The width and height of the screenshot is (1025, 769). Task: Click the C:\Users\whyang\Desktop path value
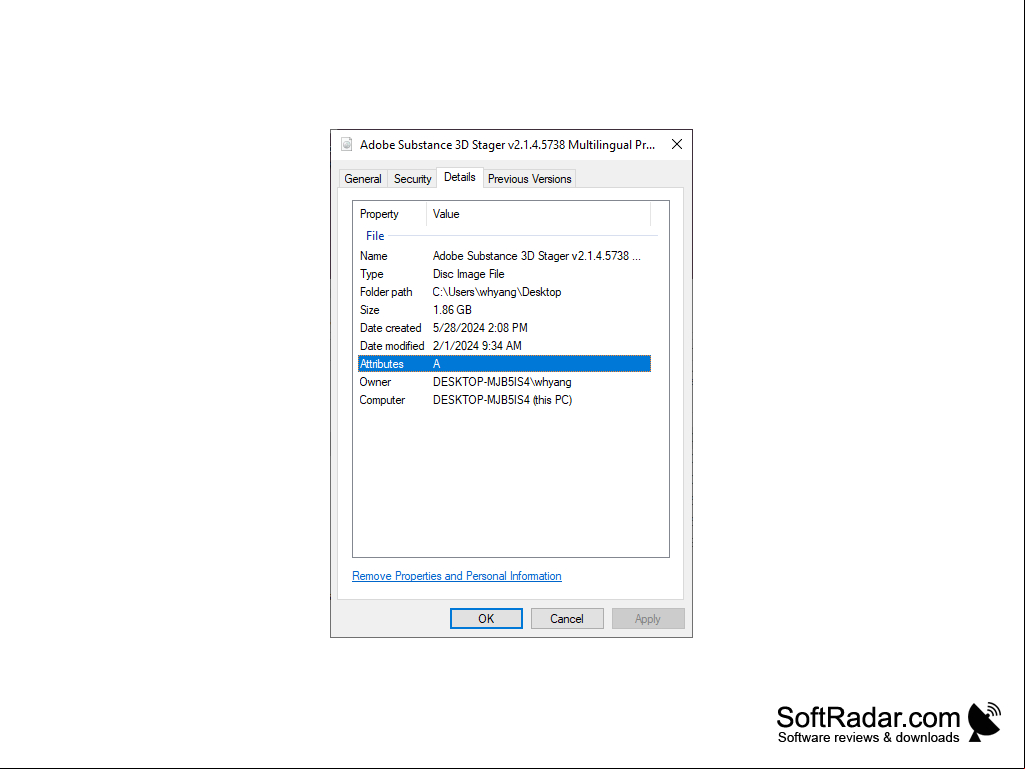[x=497, y=292]
